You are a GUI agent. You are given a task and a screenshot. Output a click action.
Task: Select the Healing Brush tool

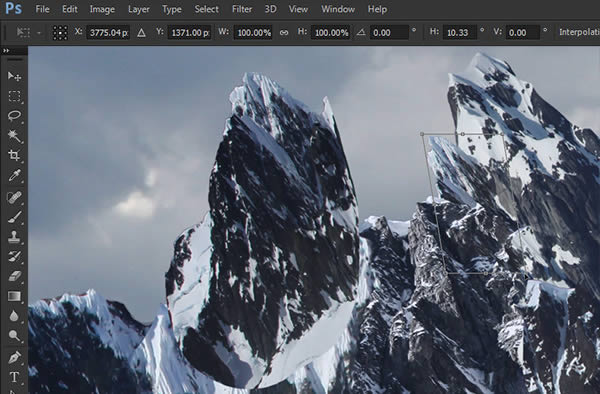14,197
